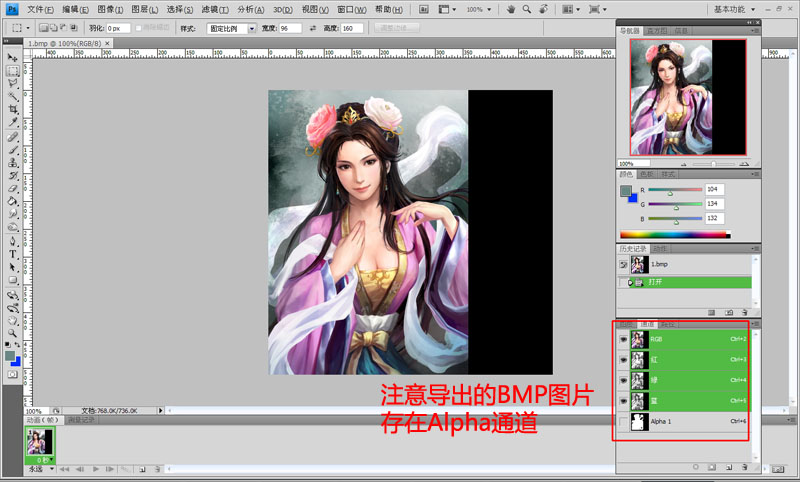Select the Crop tool
Viewport: 800px width, 482px height.
tap(13, 109)
